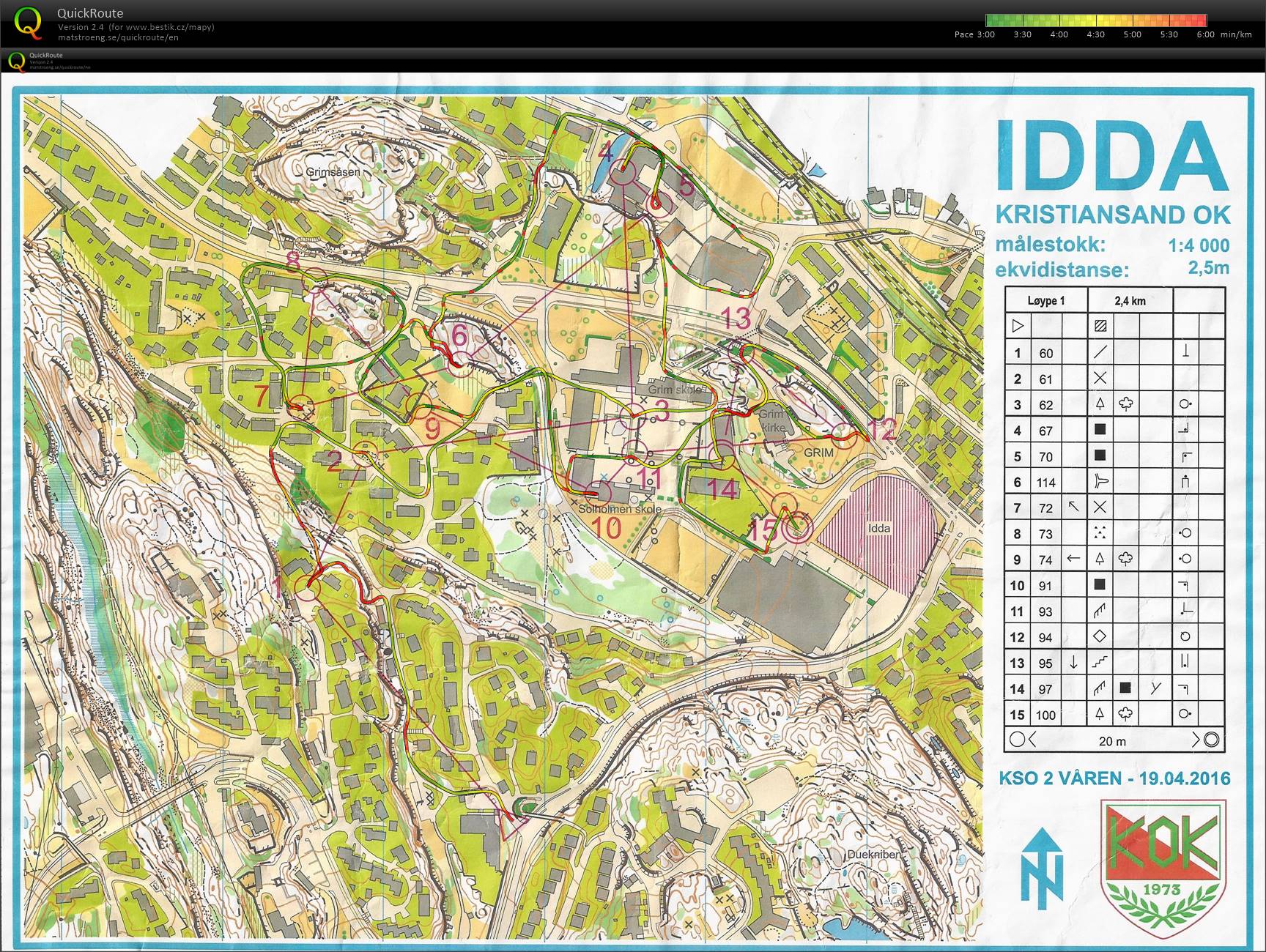This screenshot has height=952, width=1266.
Task: Click control number 10 on the map
Action: (606, 527)
